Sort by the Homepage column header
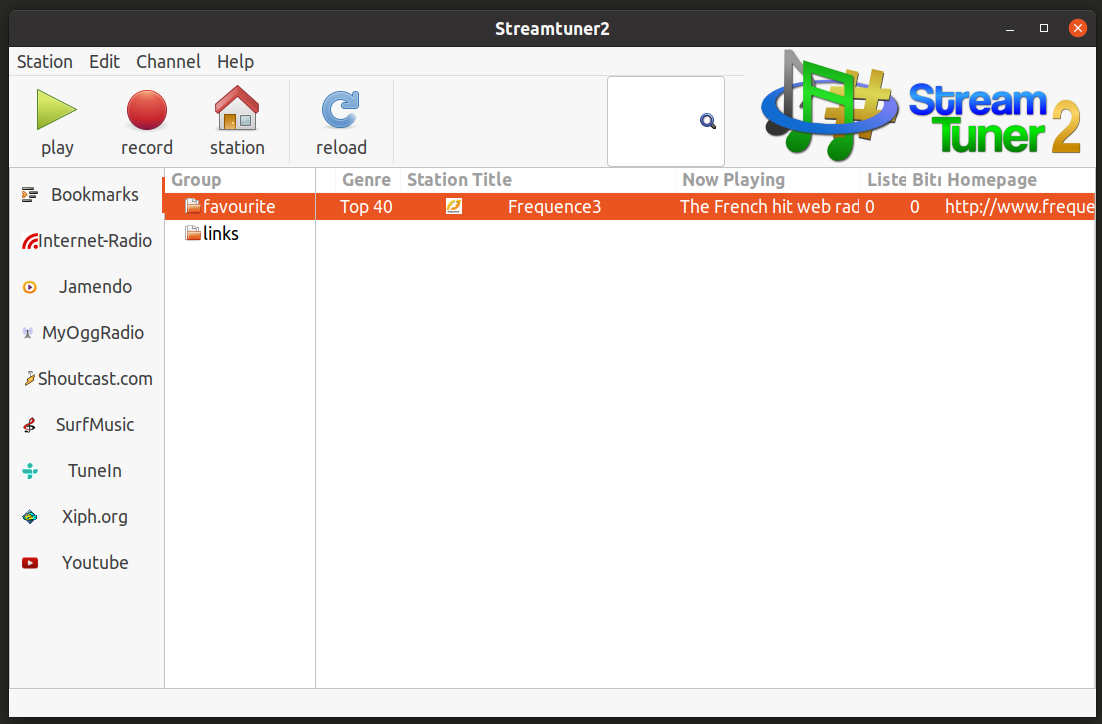 [1019, 180]
